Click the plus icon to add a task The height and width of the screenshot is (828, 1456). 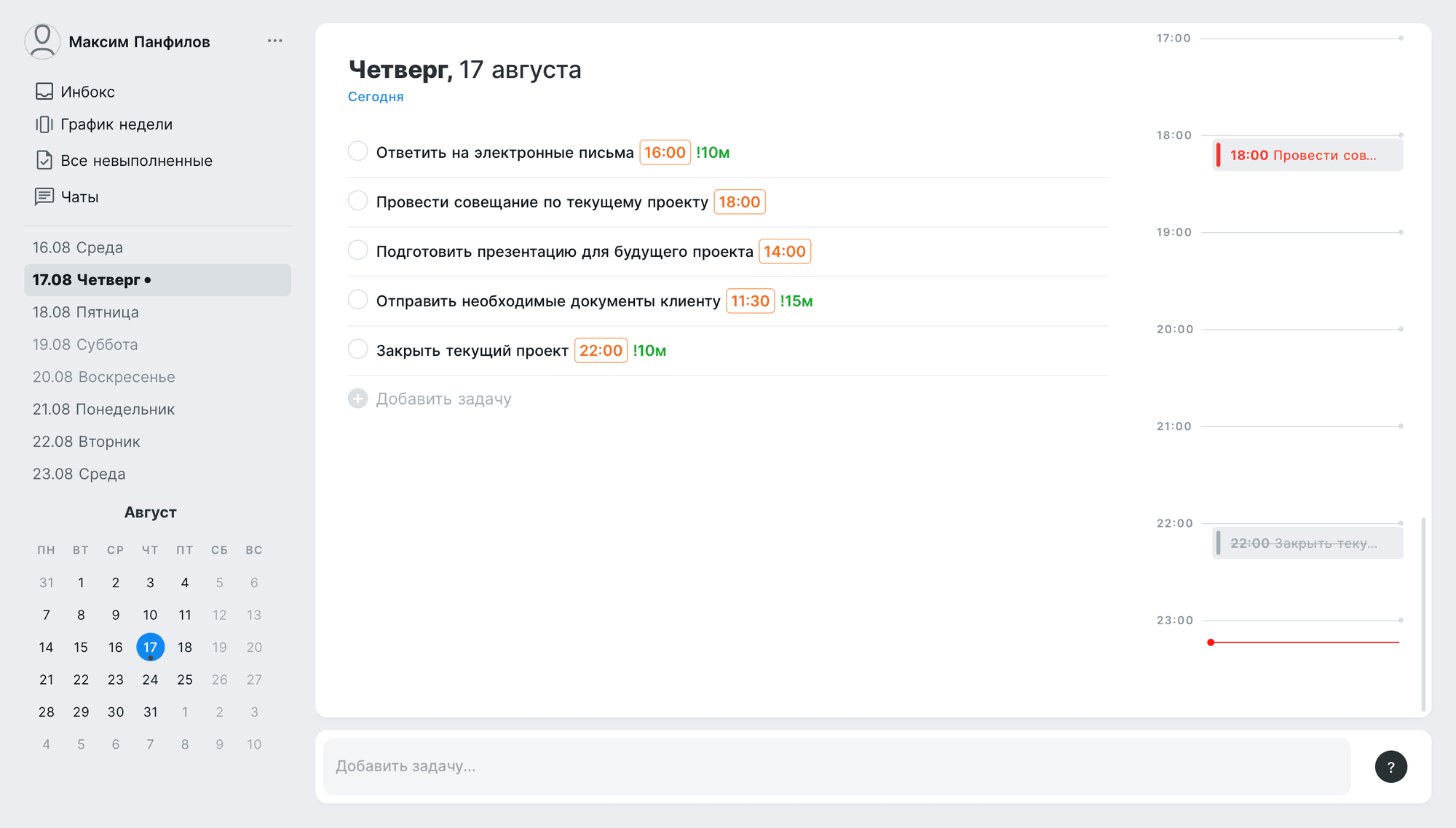pyautogui.click(x=357, y=399)
